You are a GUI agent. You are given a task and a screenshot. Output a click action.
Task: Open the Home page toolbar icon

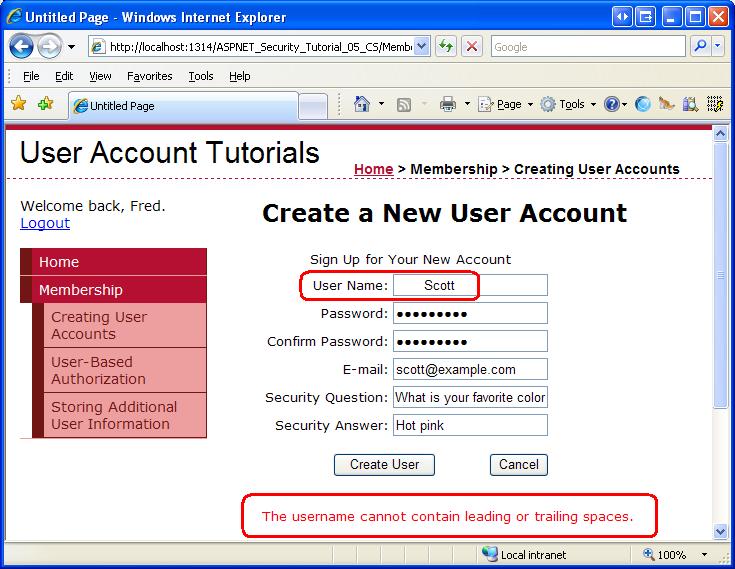coord(362,104)
